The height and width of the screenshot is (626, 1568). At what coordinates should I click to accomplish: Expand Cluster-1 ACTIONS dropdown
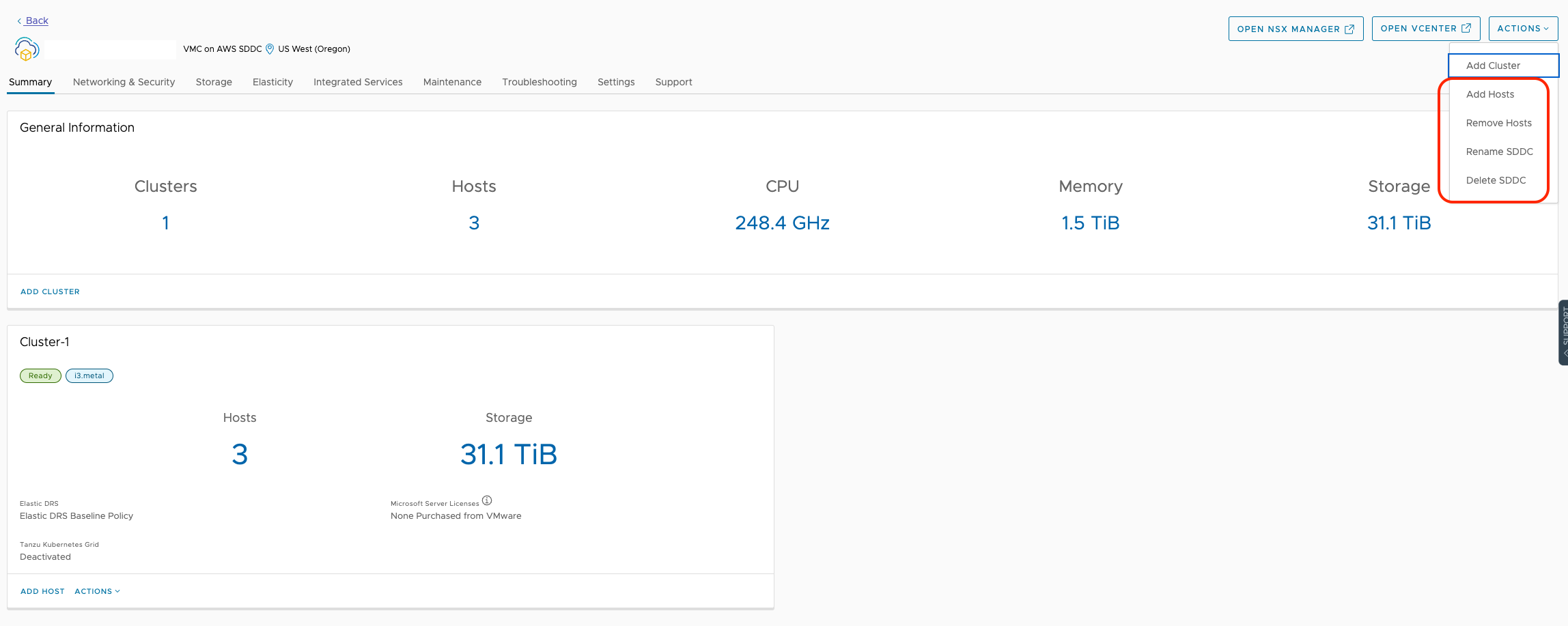tap(98, 591)
